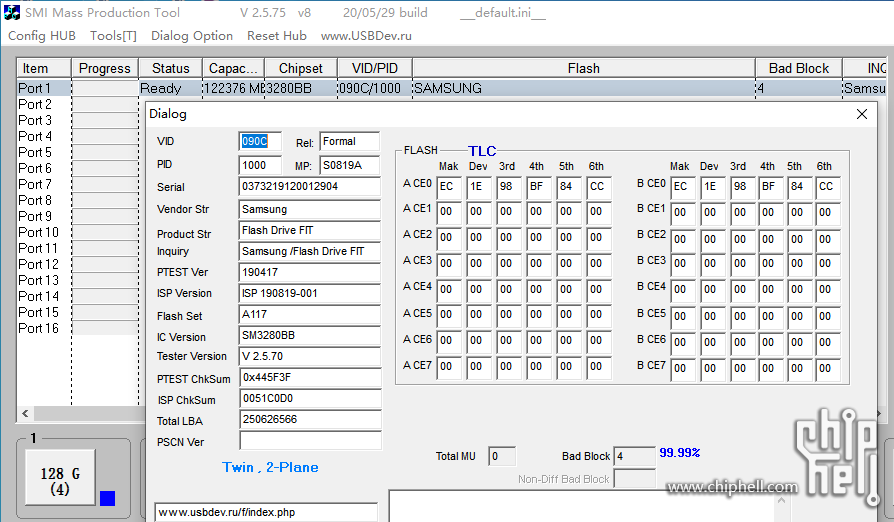This screenshot has width=894, height=522.
Task: Click the 090C/1000 VID/PID cell
Action: pyautogui.click(x=375, y=88)
